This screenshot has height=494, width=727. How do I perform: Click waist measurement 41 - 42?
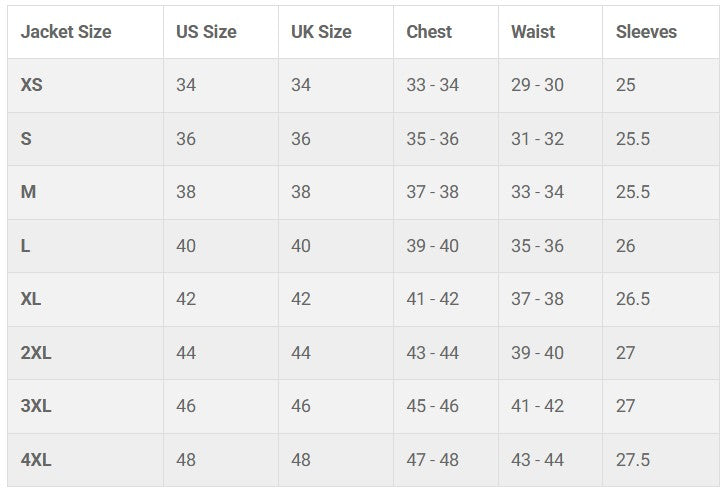537,406
